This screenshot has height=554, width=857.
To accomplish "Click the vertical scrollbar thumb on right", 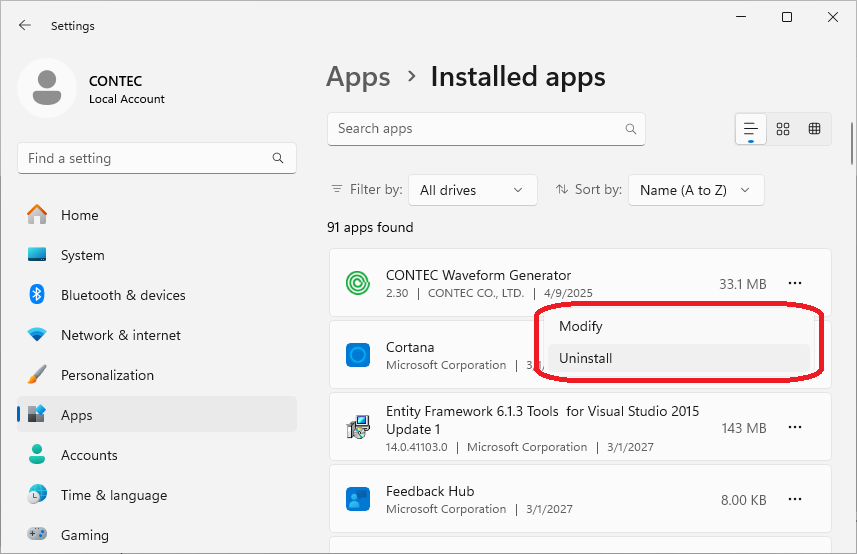I will click(x=852, y=143).
